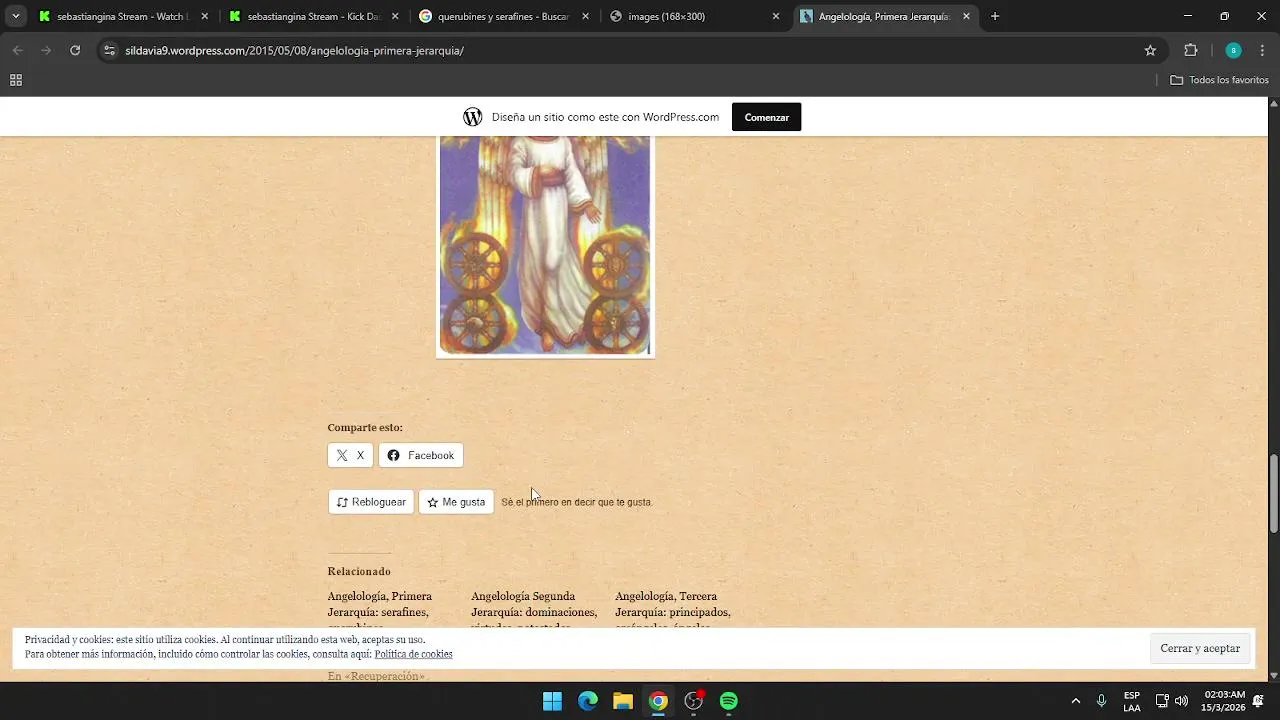Open the Chrome profile avatar

point(1233,50)
